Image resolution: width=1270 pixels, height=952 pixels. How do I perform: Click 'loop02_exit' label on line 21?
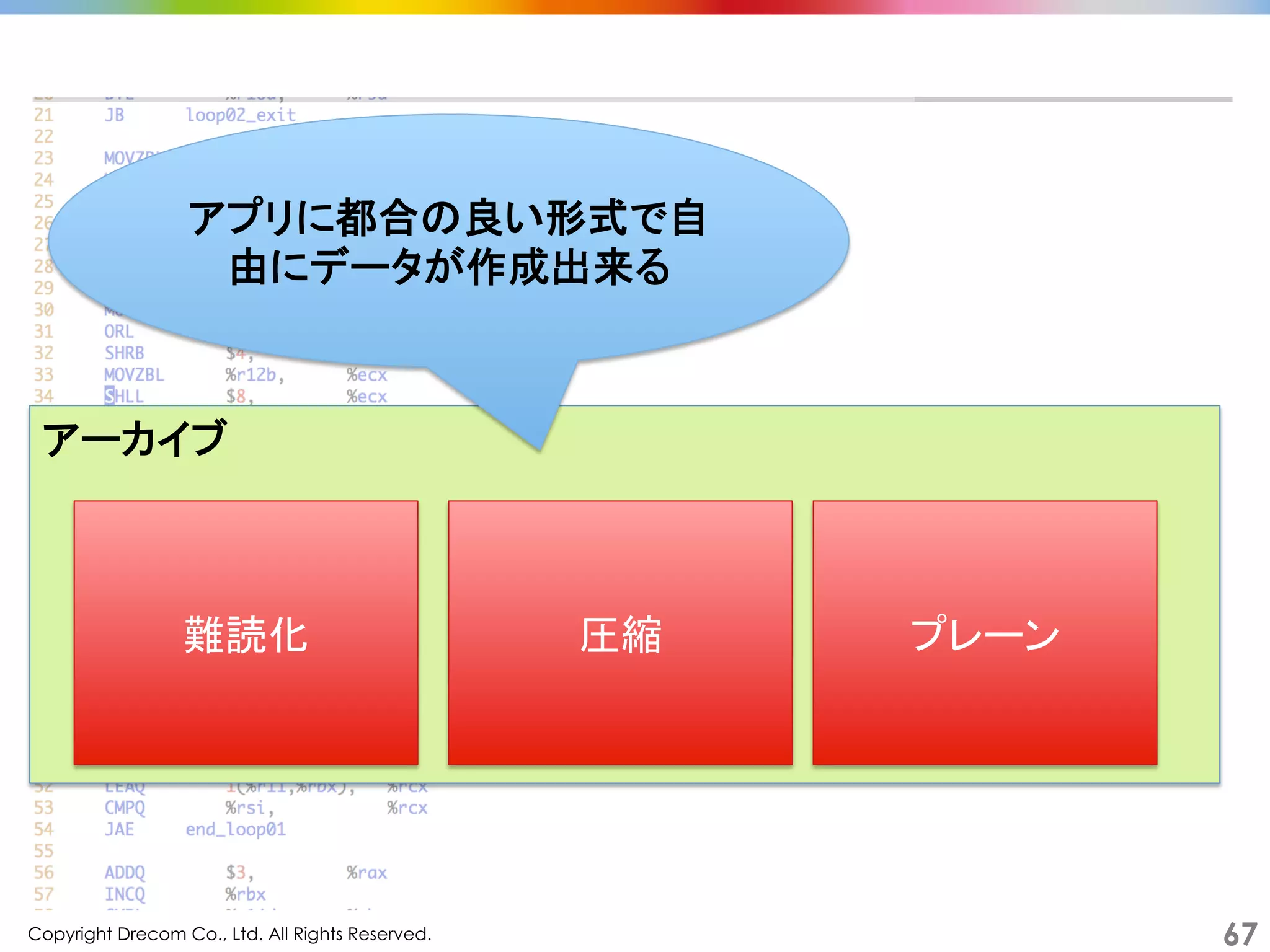click(x=241, y=115)
